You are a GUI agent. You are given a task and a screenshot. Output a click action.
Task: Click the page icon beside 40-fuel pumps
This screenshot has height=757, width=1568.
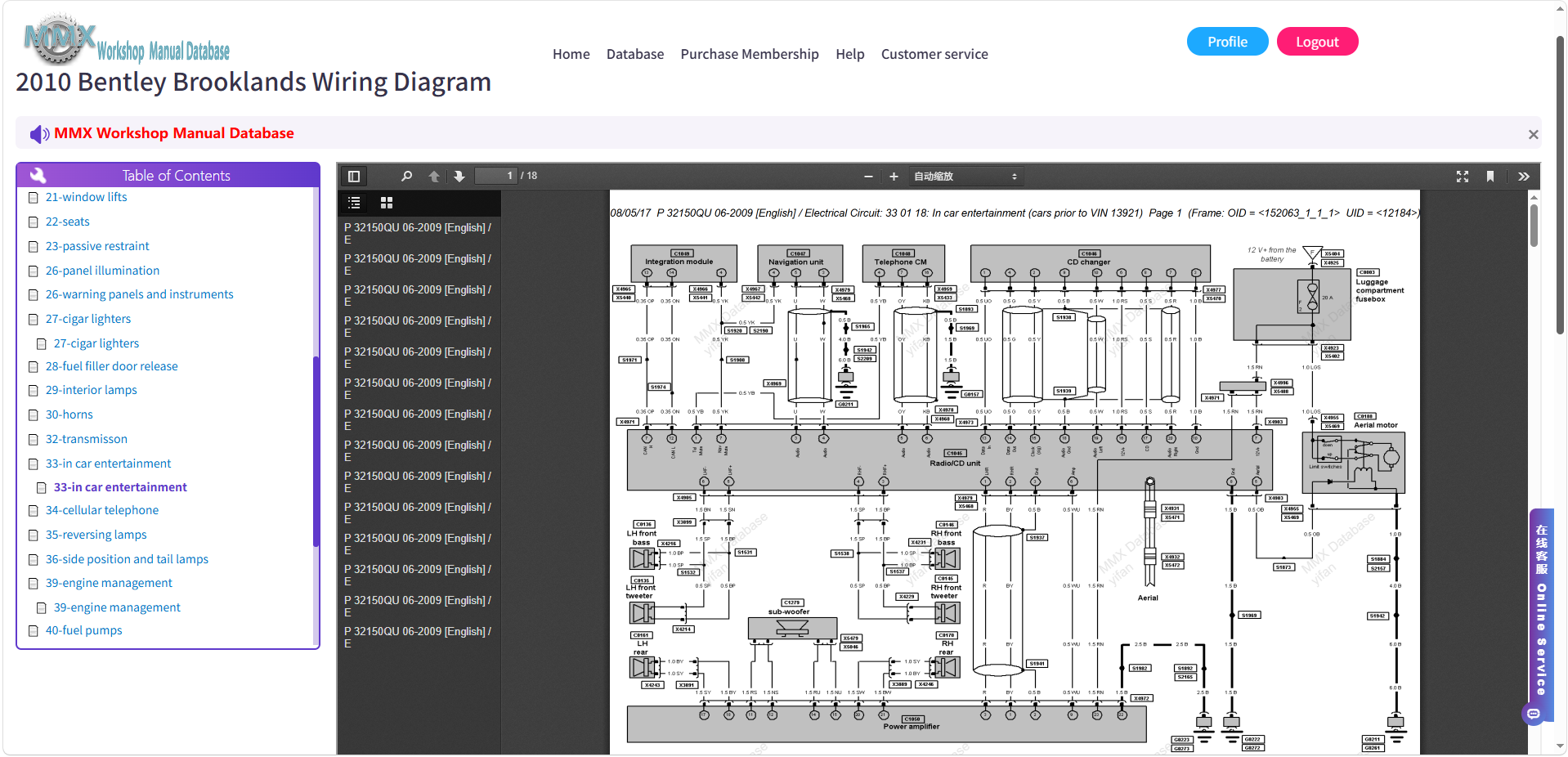(34, 631)
